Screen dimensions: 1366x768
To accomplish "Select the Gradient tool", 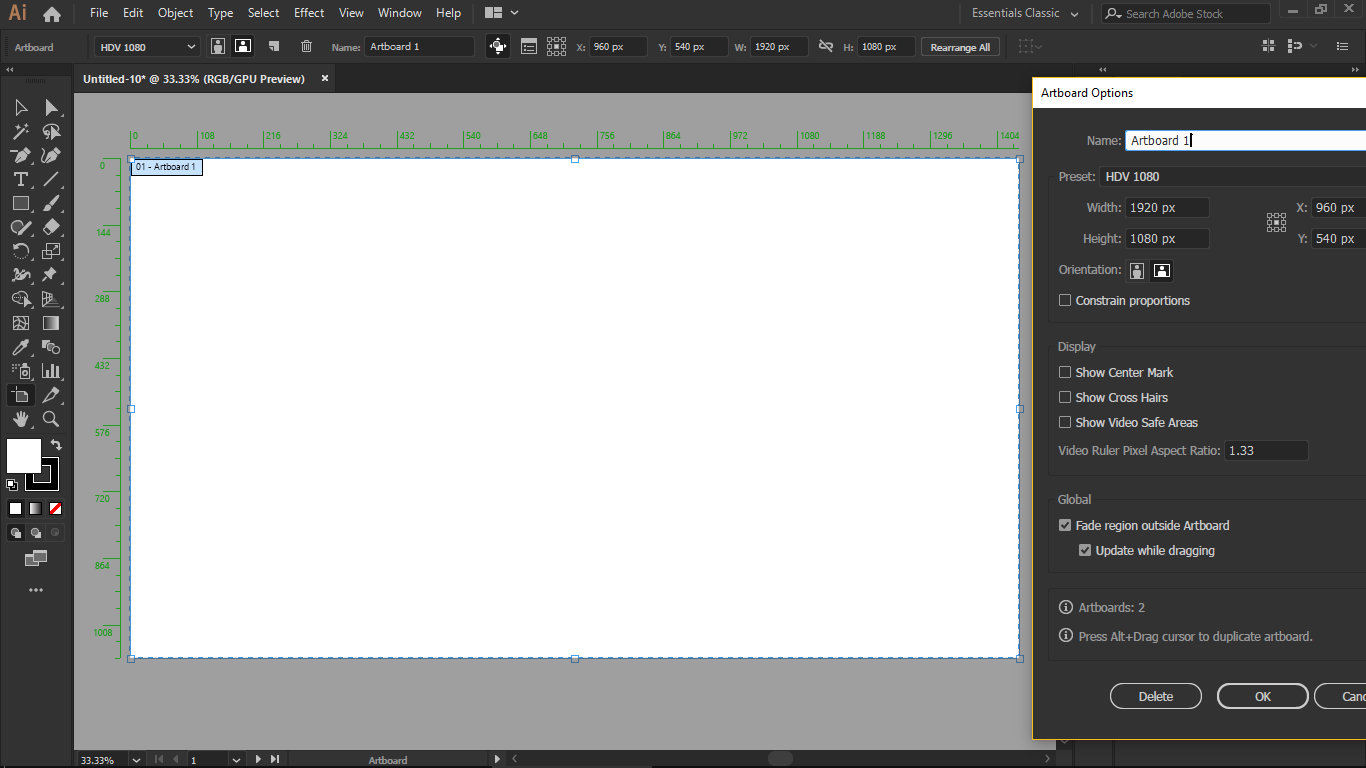I will point(51,323).
